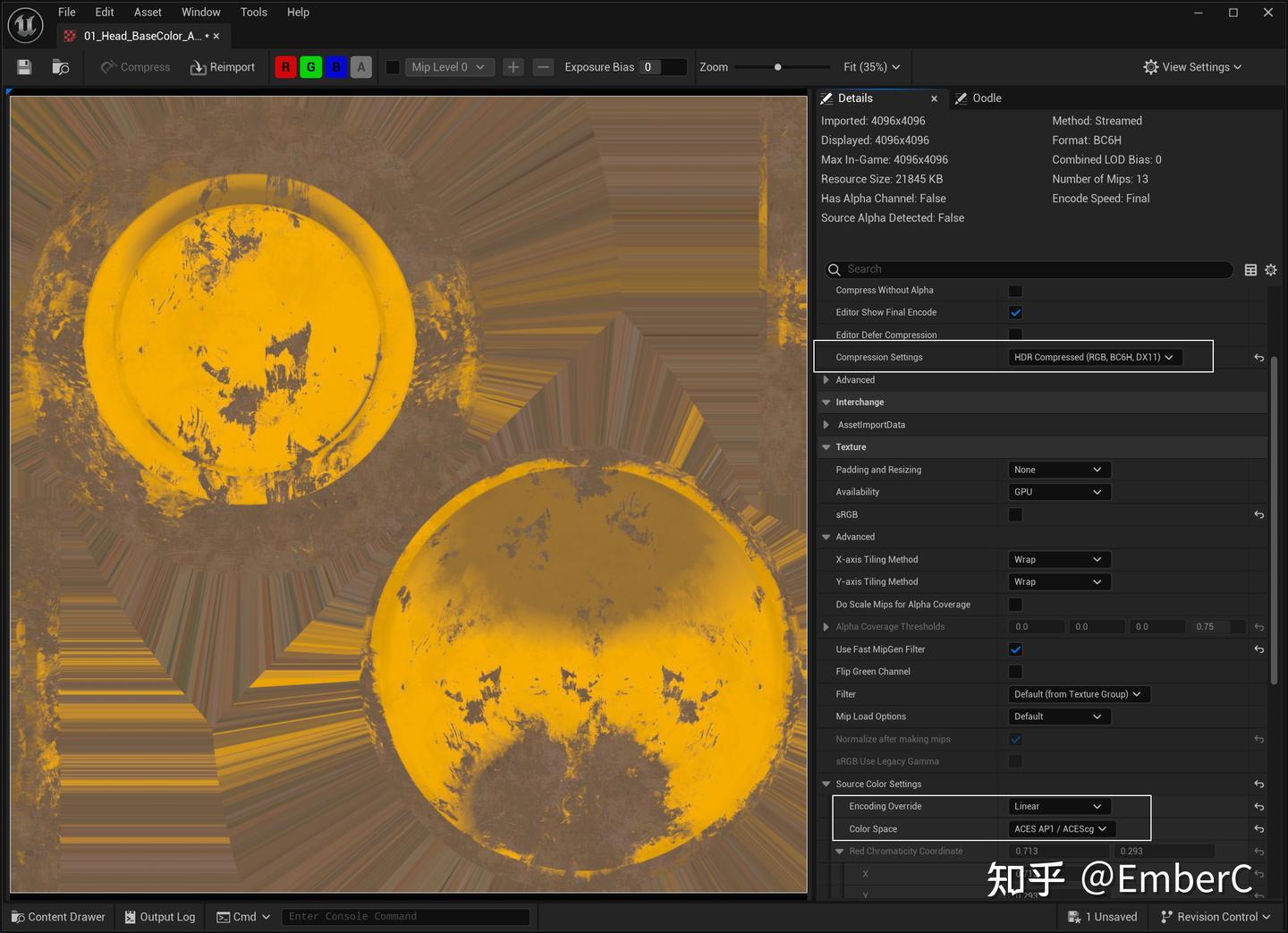The image size is (1288, 933).
Task: Enable the sRGB checkbox
Action: 1015,514
